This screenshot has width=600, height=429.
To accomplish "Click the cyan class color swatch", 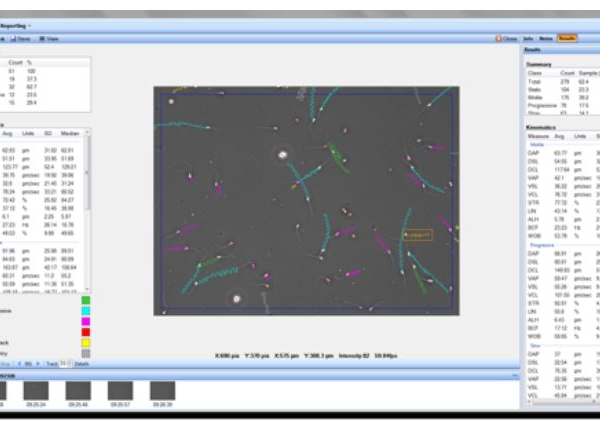I will (86, 310).
